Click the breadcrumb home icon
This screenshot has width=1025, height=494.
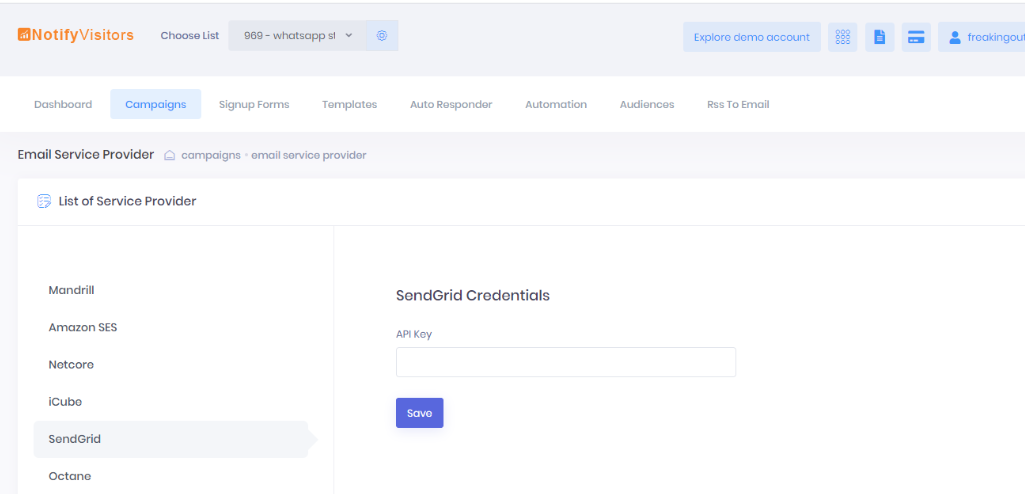pos(169,156)
